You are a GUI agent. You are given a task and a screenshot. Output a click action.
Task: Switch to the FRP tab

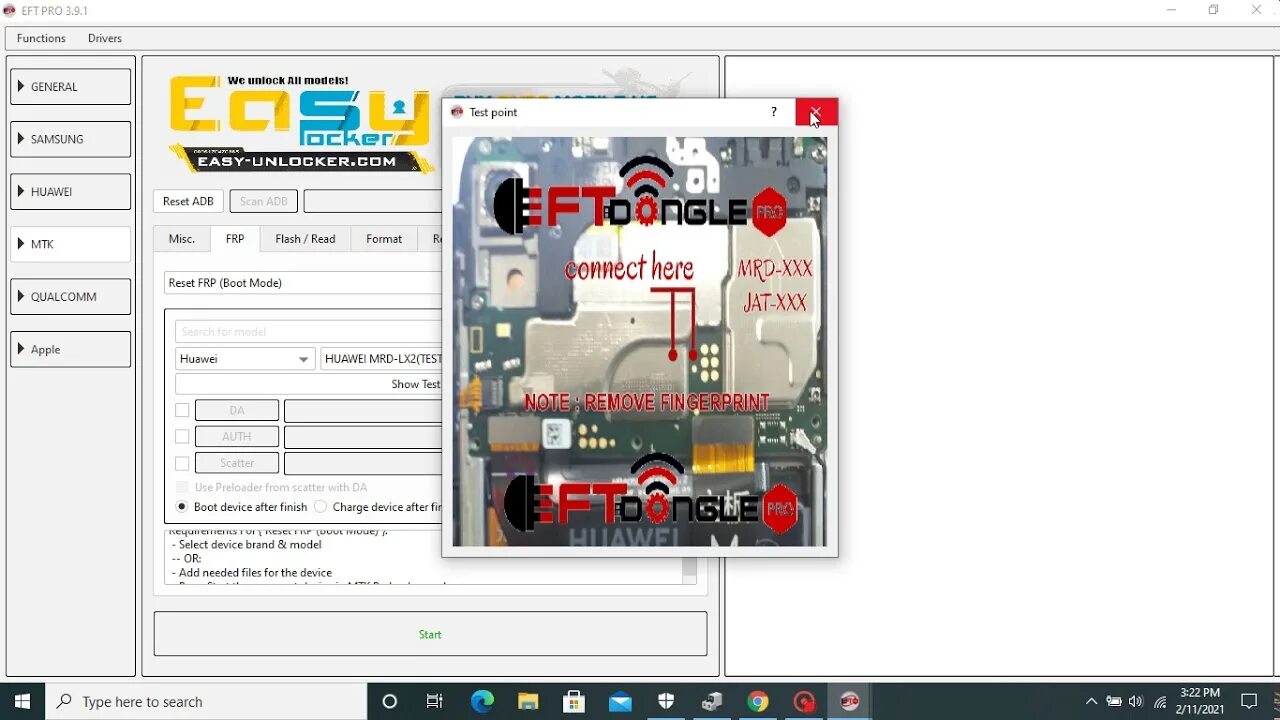click(x=235, y=239)
